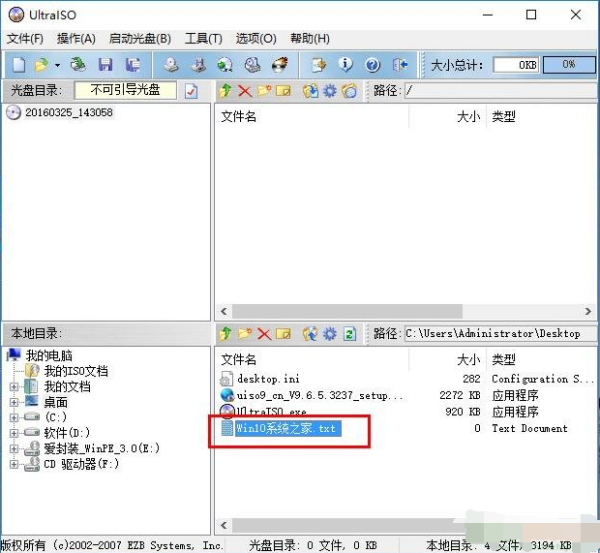Click the Convert image format icon
The width and height of the screenshot is (600, 553).
click(225, 65)
